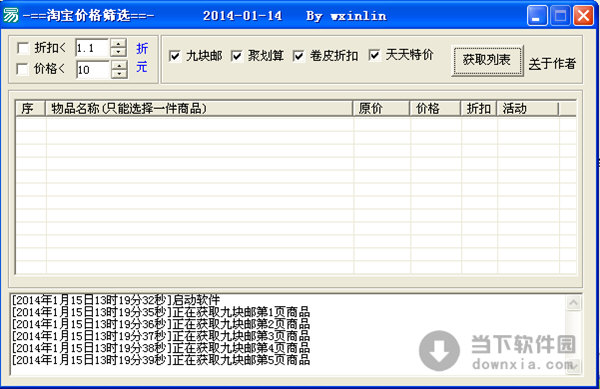Uncheck the 天天特价 checkbox
Viewport: 600px width, 389px height.
pyautogui.click(x=375, y=55)
